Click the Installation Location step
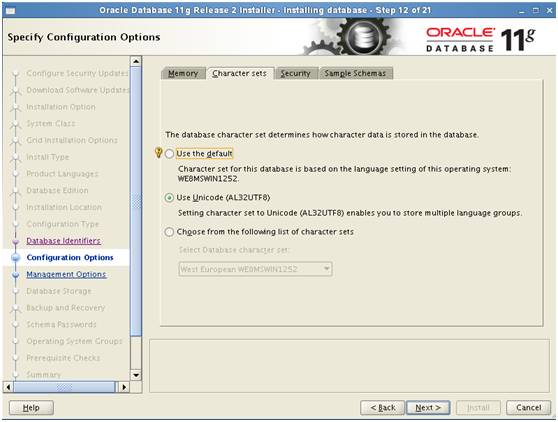The image size is (558, 422). click(x=64, y=207)
